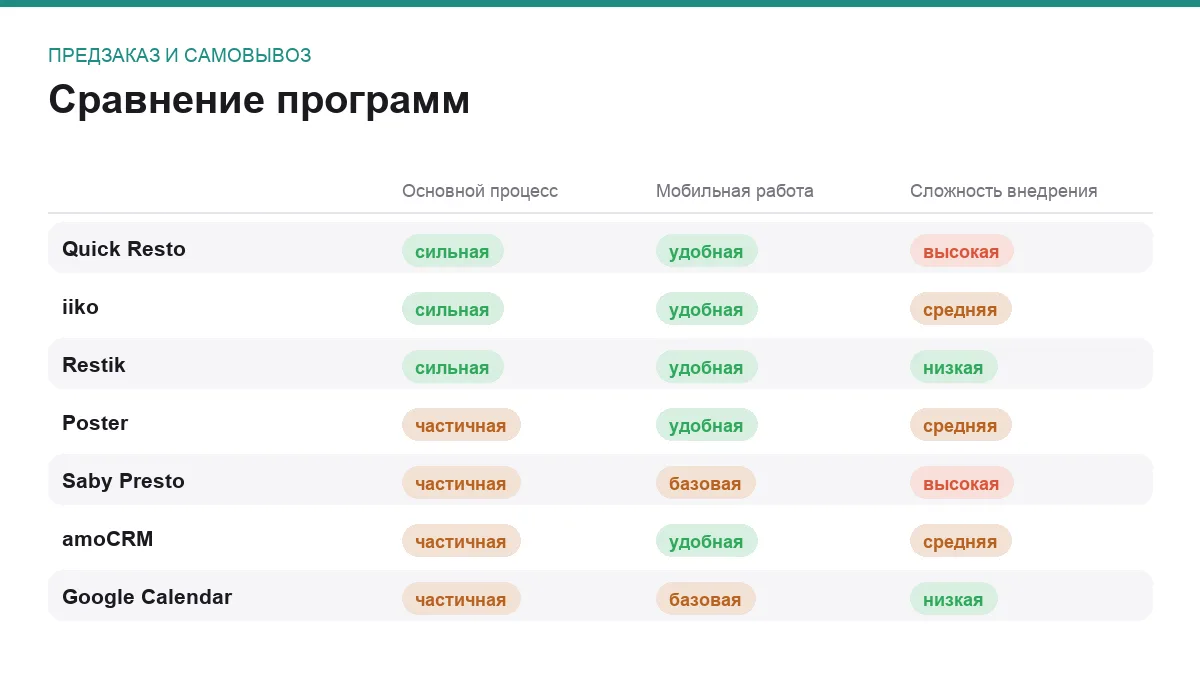
Task: Click "удобная" badge in iiko row
Action: pos(707,309)
